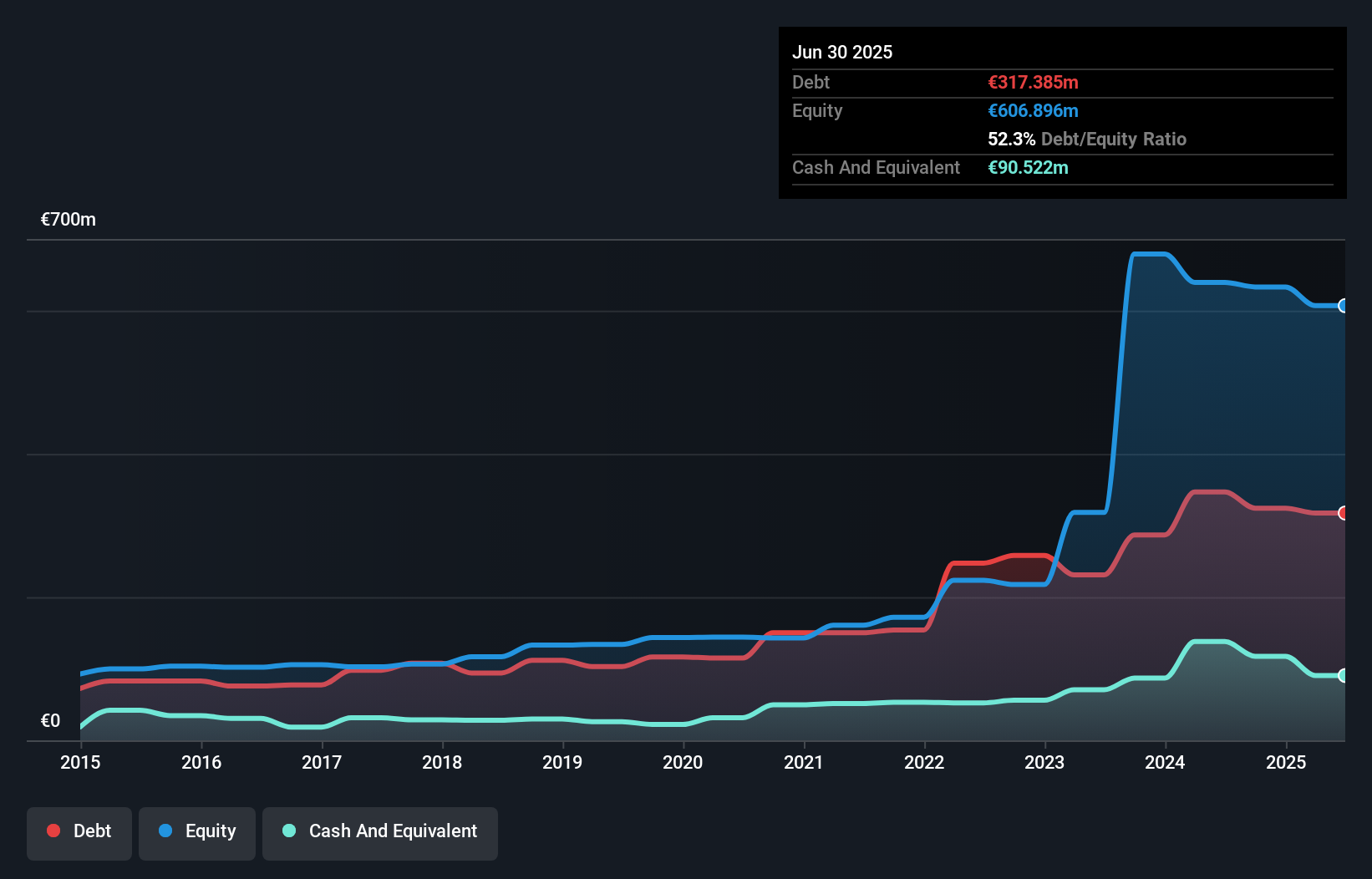Image resolution: width=1372 pixels, height=879 pixels.
Task: Select the Equity endpoint marker on the chart
Action: click(1344, 307)
